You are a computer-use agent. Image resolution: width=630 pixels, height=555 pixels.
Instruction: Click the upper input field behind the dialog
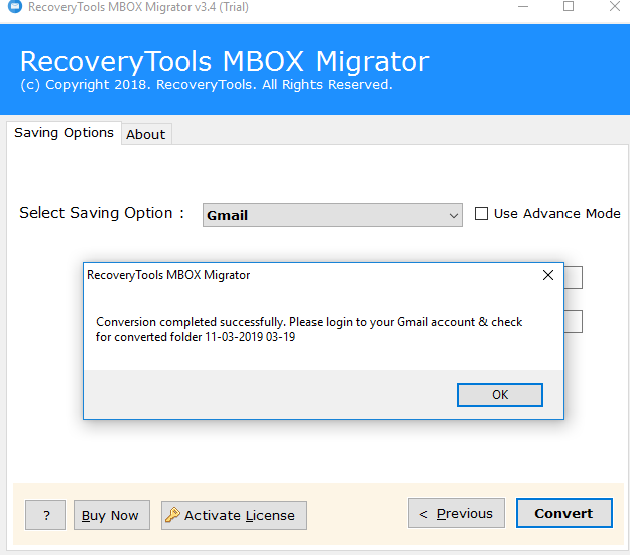click(573, 277)
